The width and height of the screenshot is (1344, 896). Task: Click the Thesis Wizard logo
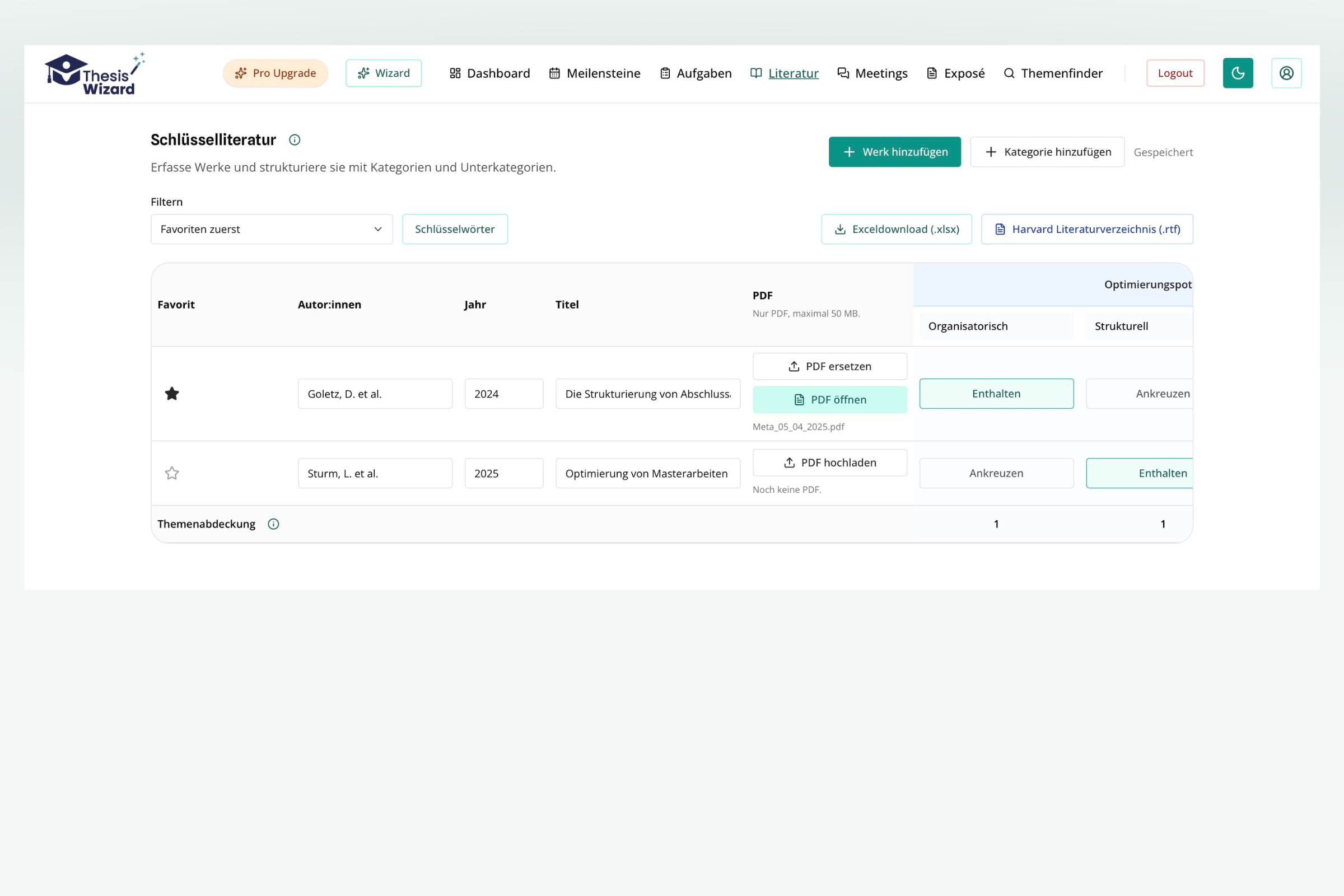pos(94,74)
